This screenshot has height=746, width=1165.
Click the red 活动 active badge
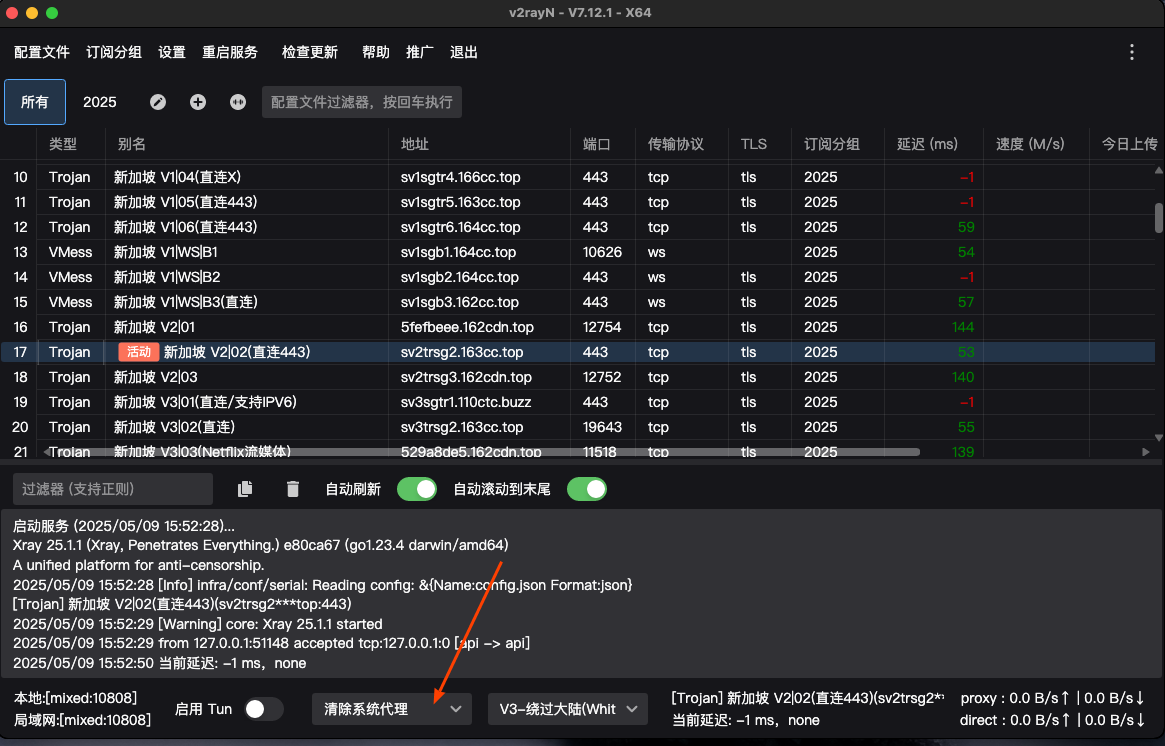[x=138, y=351]
